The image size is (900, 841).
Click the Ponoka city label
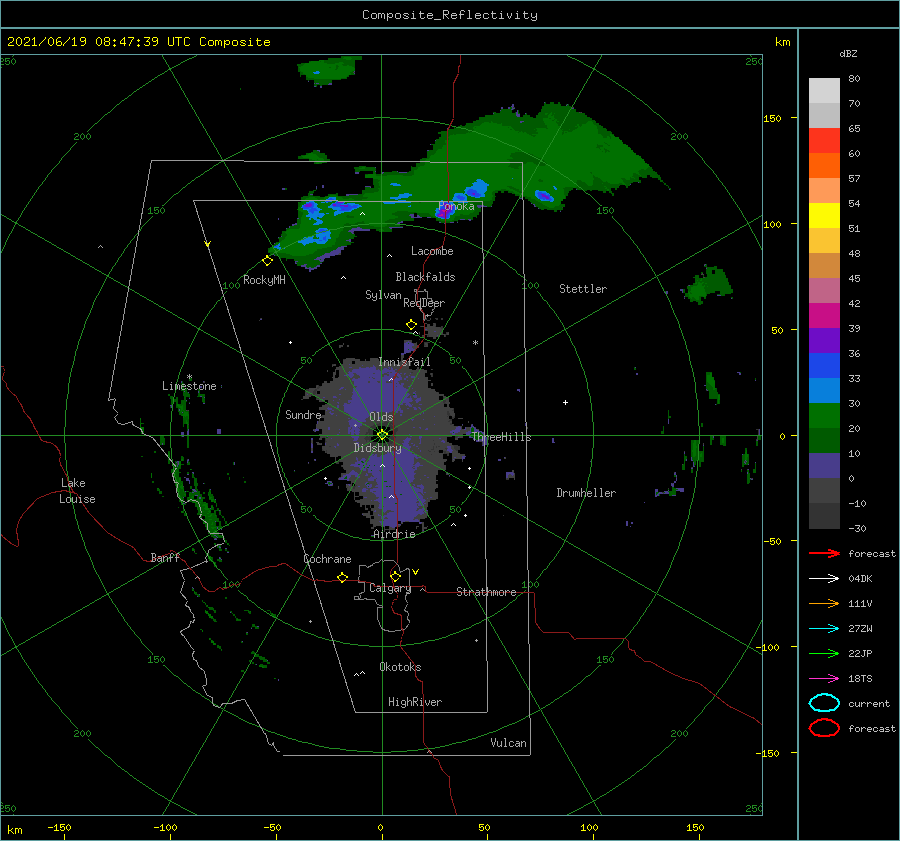tap(456, 206)
